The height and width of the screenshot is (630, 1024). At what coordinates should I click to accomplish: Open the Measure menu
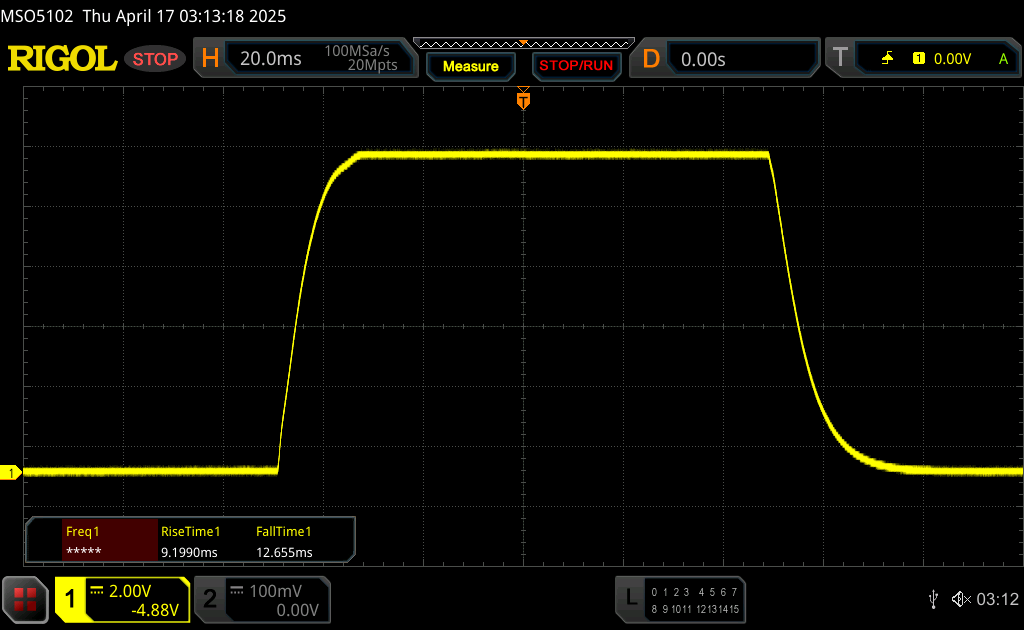pyautogui.click(x=470, y=66)
